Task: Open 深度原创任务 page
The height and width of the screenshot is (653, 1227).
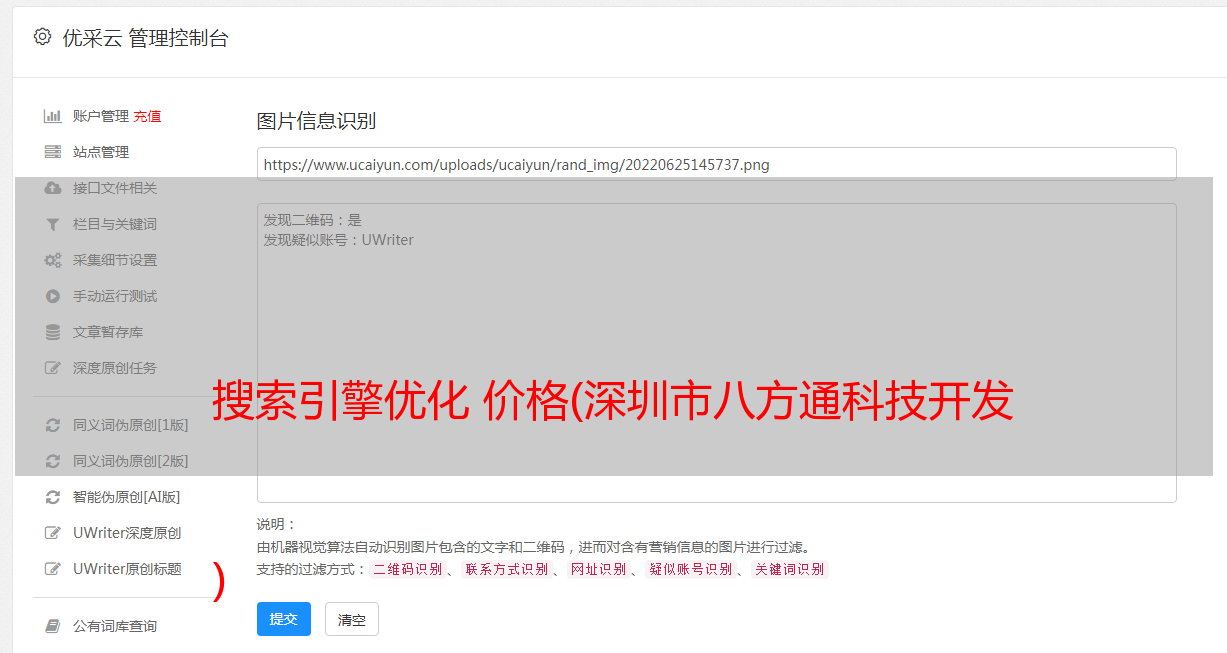Action: click(115, 368)
